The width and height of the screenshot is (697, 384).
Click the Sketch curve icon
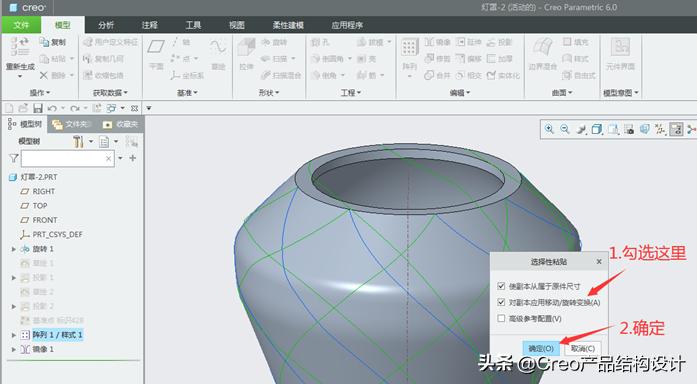click(x=218, y=47)
